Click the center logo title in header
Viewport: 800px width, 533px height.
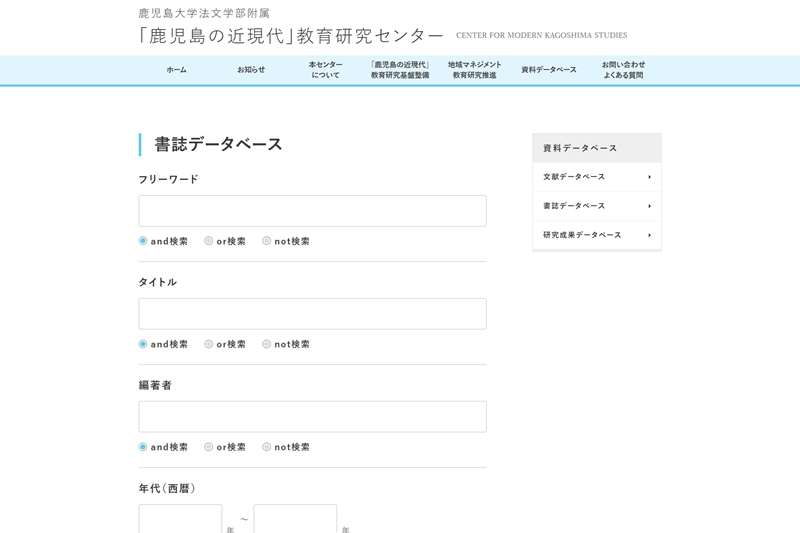click(x=291, y=35)
